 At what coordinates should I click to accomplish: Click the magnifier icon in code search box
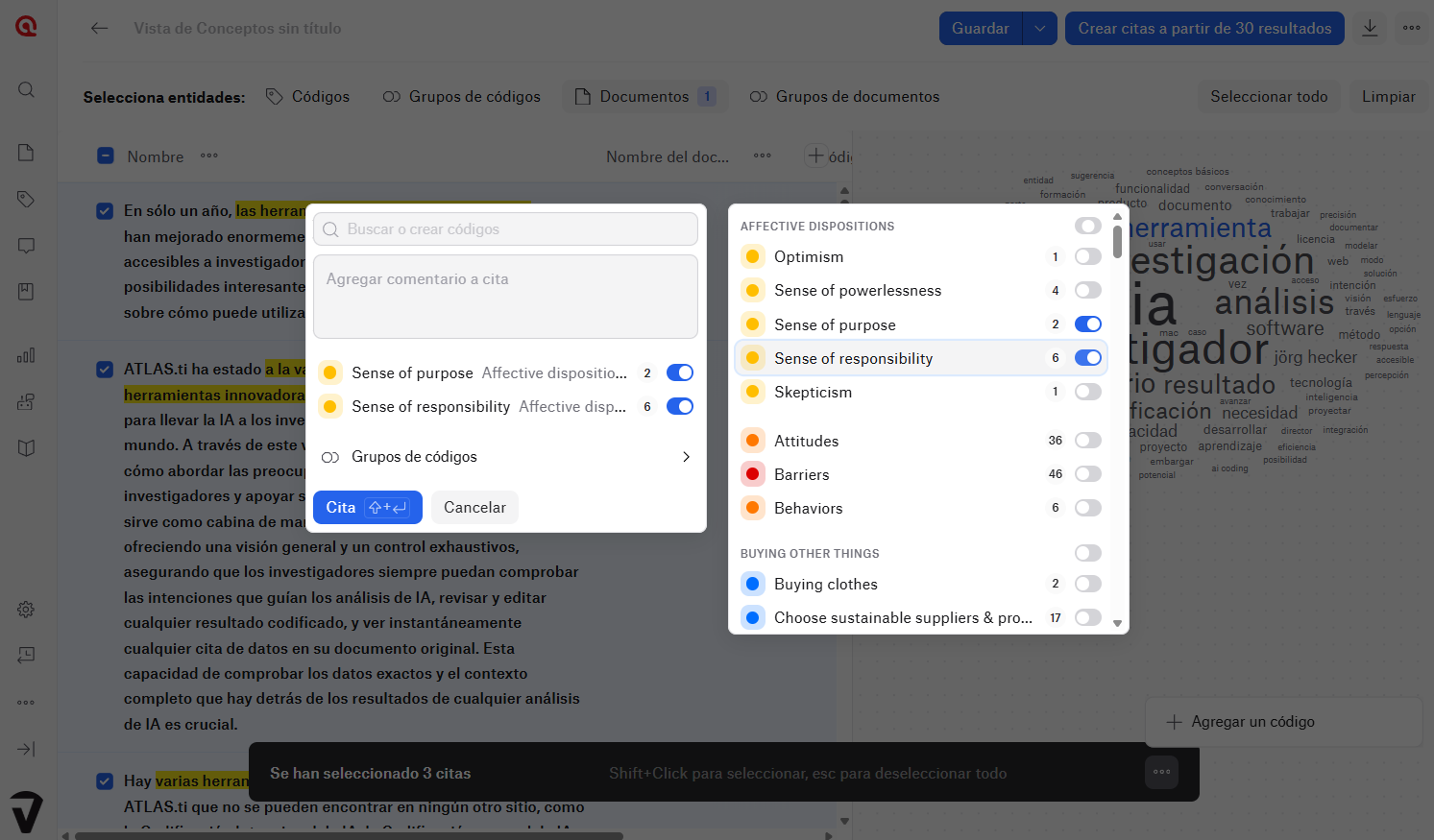[330, 229]
